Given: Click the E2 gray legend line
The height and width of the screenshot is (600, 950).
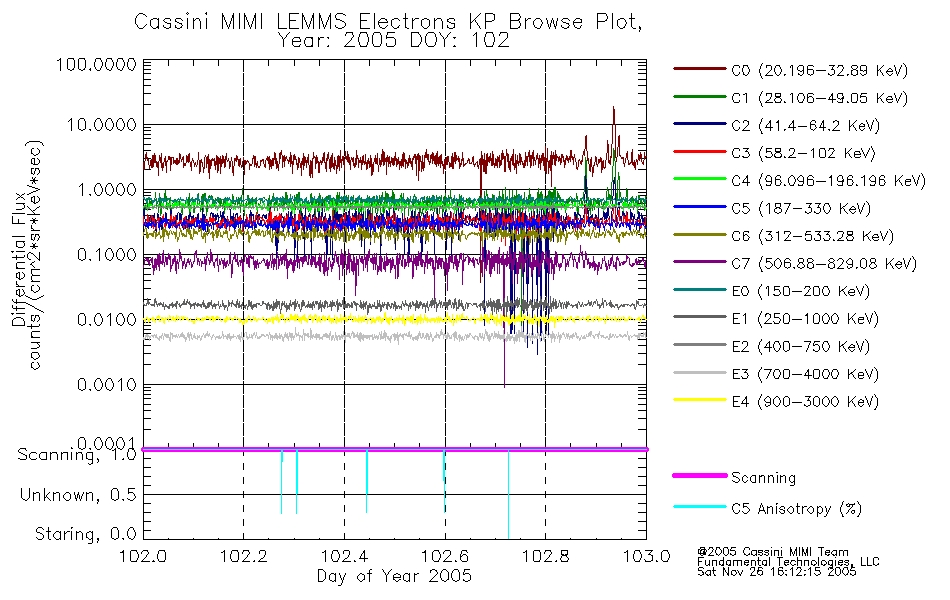Looking at the screenshot, I should [700, 345].
